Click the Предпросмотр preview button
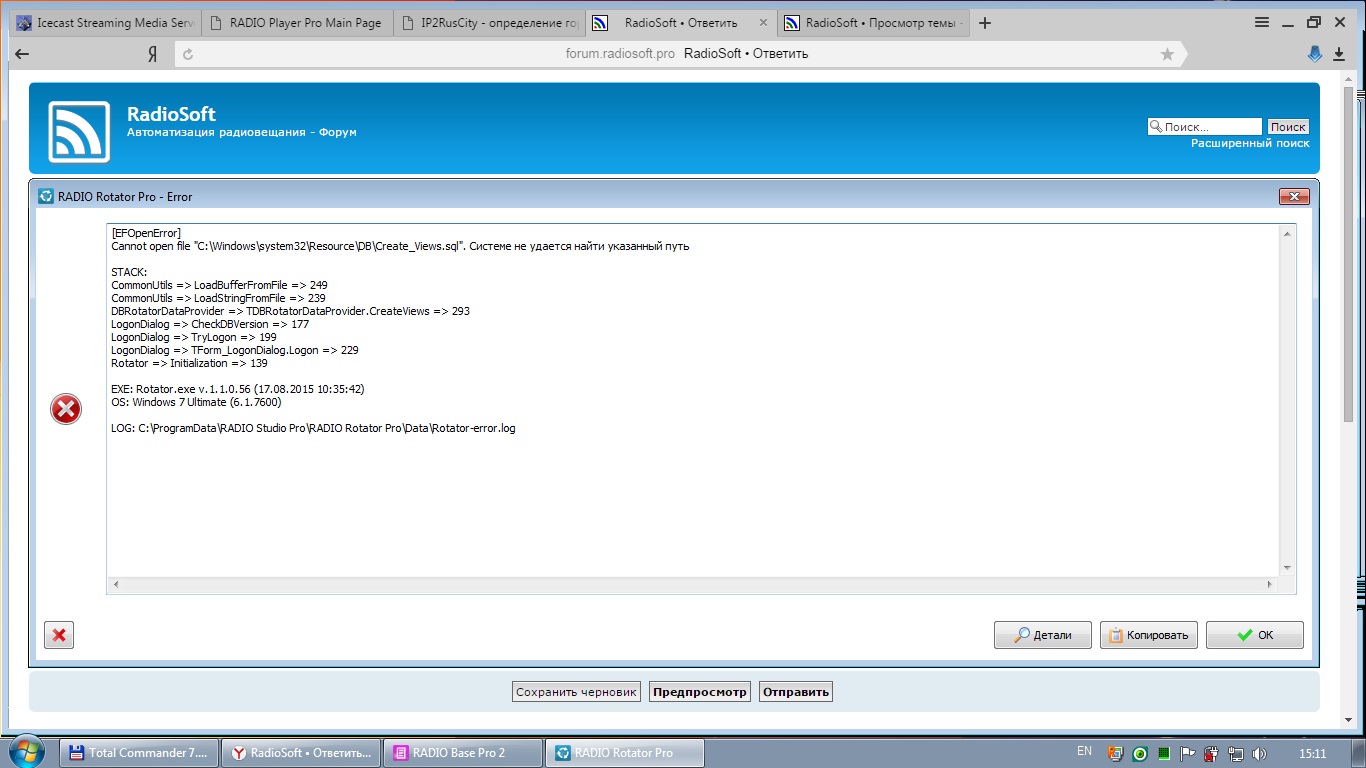 700,692
